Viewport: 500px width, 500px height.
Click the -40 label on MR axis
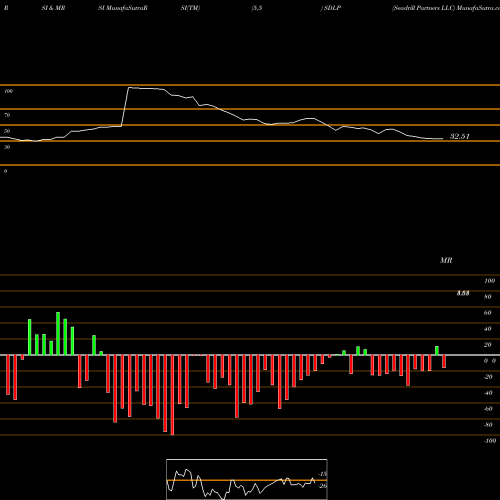pos(488,393)
